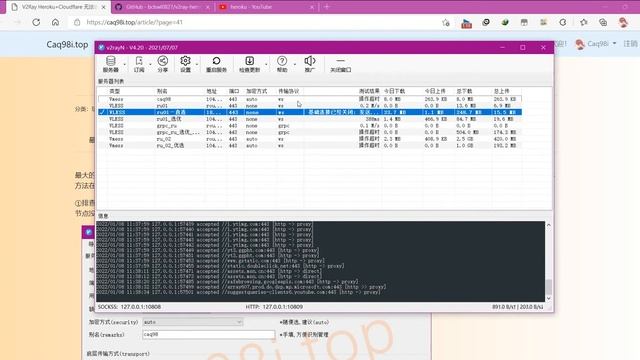Click the log panel scrollbar thumb
Viewport: 640px width, 360px height.
[x=549, y=287]
